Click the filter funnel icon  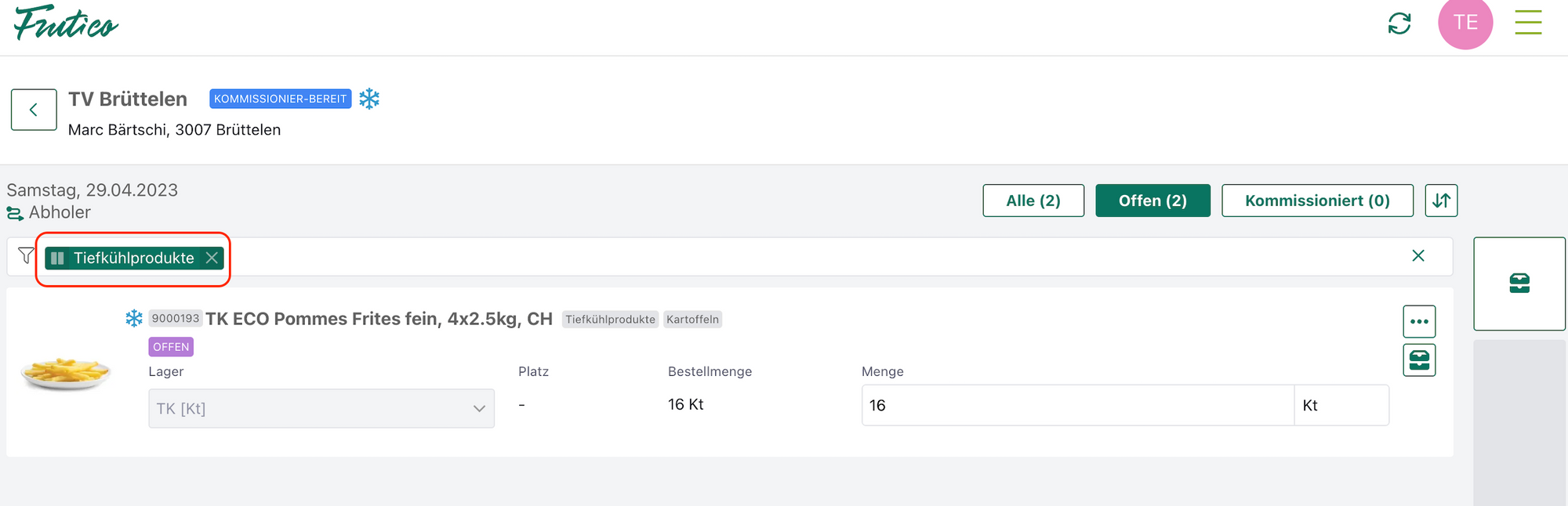point(26,256)
